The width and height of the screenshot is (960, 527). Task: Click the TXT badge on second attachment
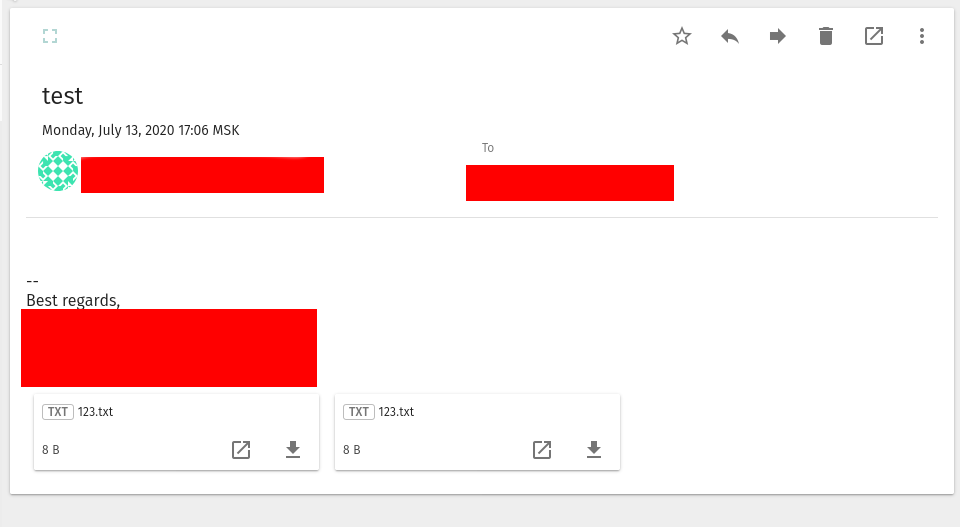(359, 412)
